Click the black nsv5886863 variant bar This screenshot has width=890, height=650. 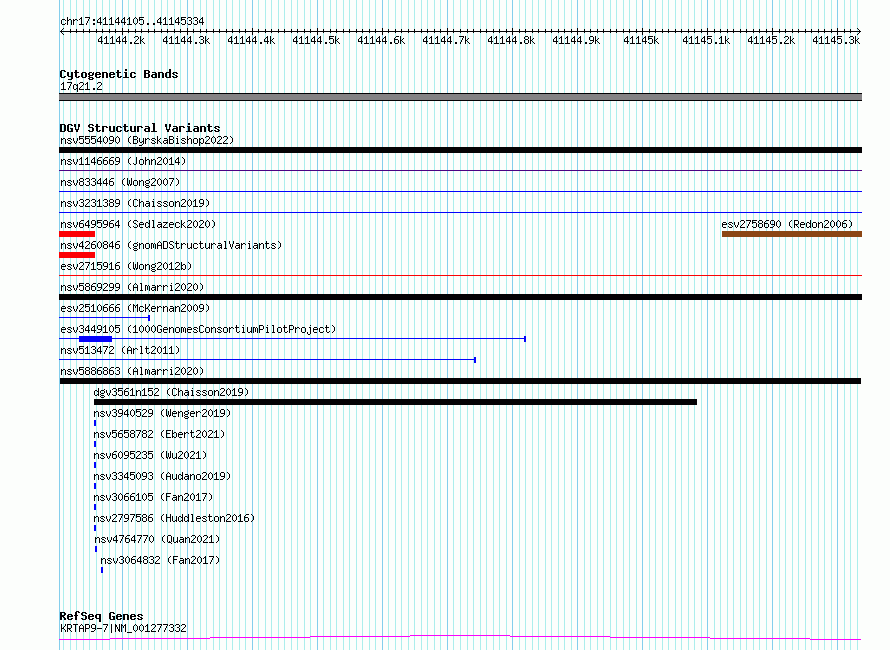tap(460, 381)
